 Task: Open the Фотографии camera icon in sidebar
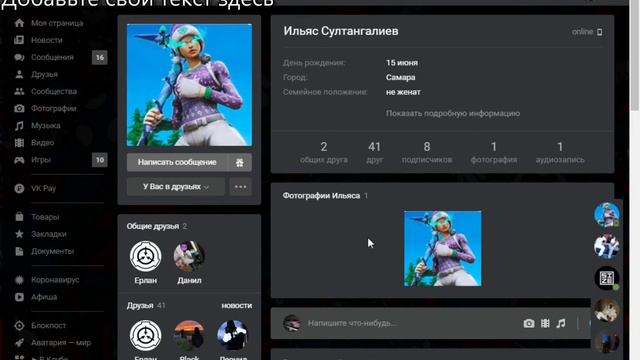click(x=19, y=109)
